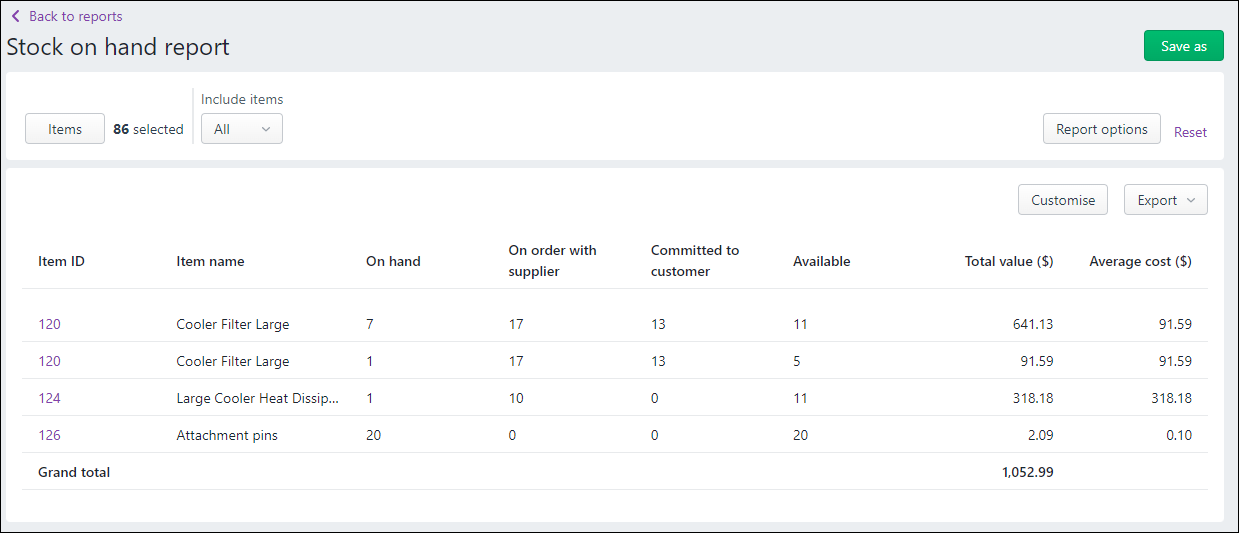Open item ID 124 link
Image resolution: width=1239 pixels, height=533 pixels.
click(50, 398)
